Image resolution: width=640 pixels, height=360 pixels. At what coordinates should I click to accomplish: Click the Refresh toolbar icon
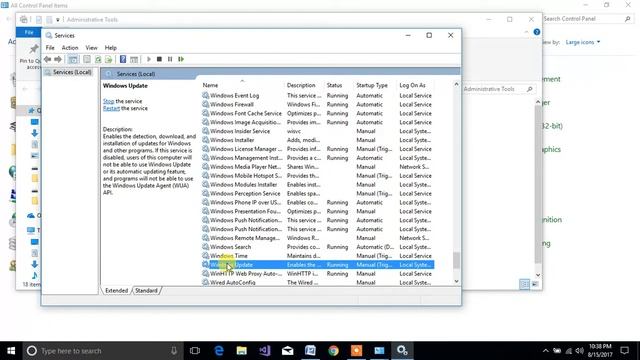pyautogui.click(x=98, y=59)
